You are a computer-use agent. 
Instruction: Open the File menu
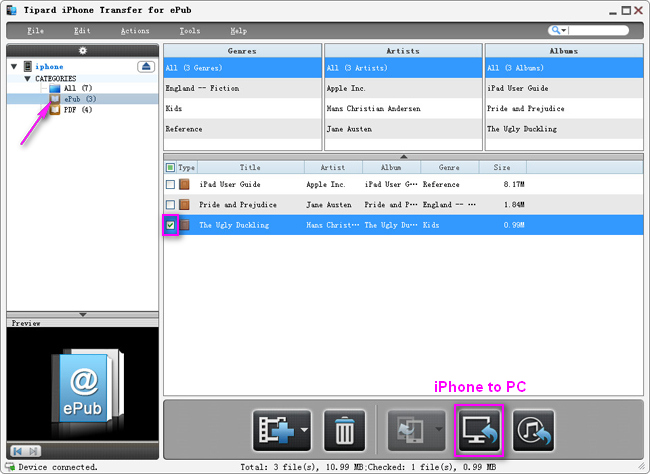click(x=35, y=31)
